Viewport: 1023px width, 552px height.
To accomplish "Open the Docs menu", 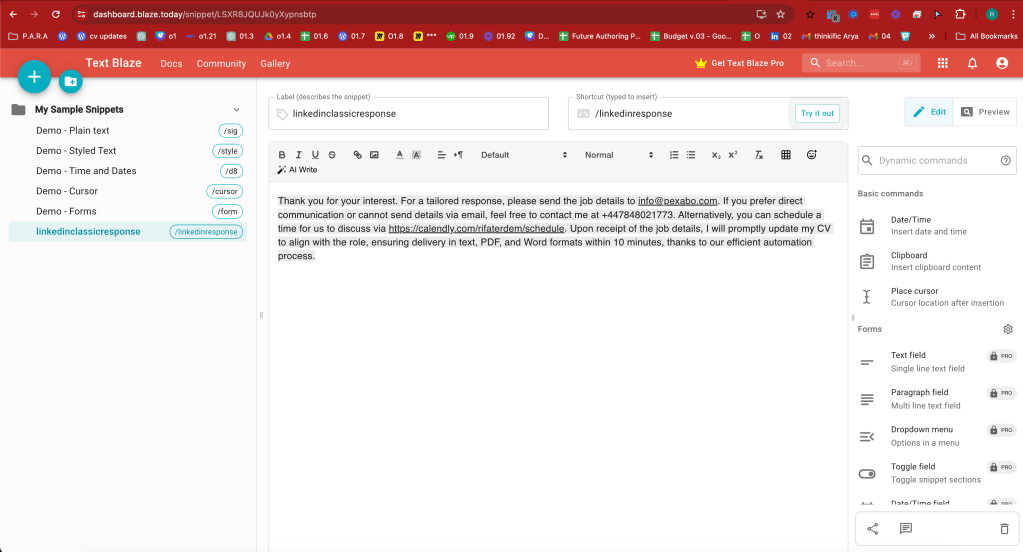I will click(171, 63).
